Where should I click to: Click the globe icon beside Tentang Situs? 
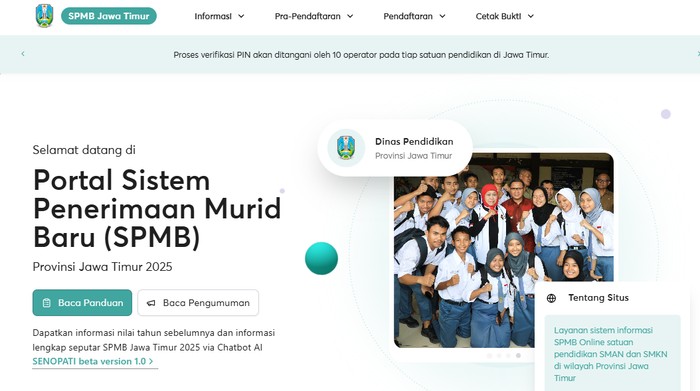pyautogui.click(x=551, y=298)
